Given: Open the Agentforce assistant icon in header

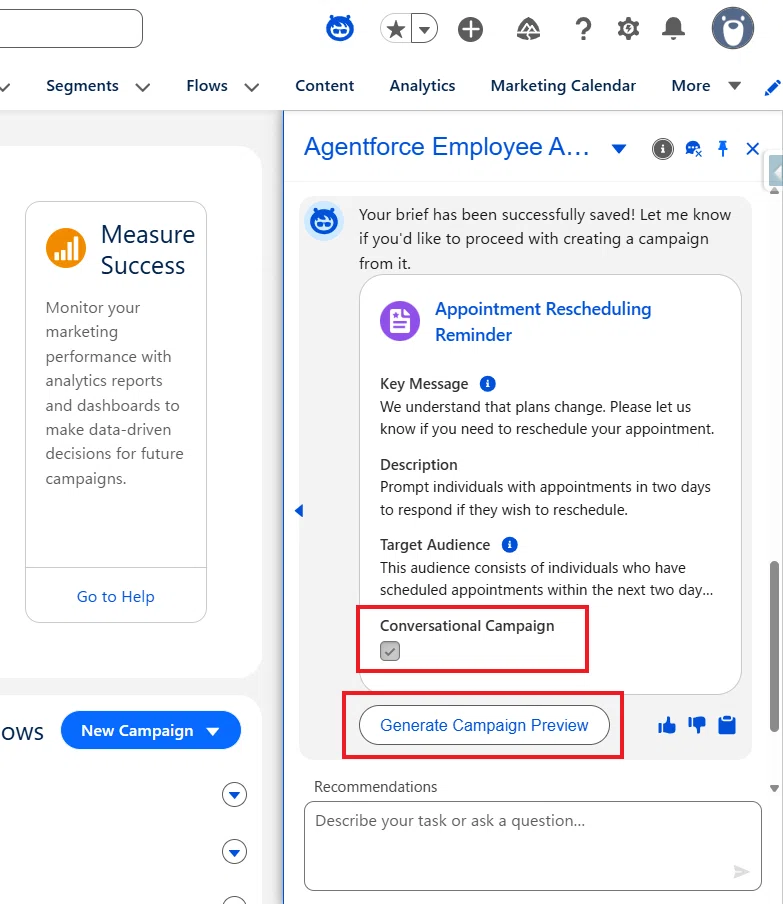Looking at the screenshot, I should [340, 28].
